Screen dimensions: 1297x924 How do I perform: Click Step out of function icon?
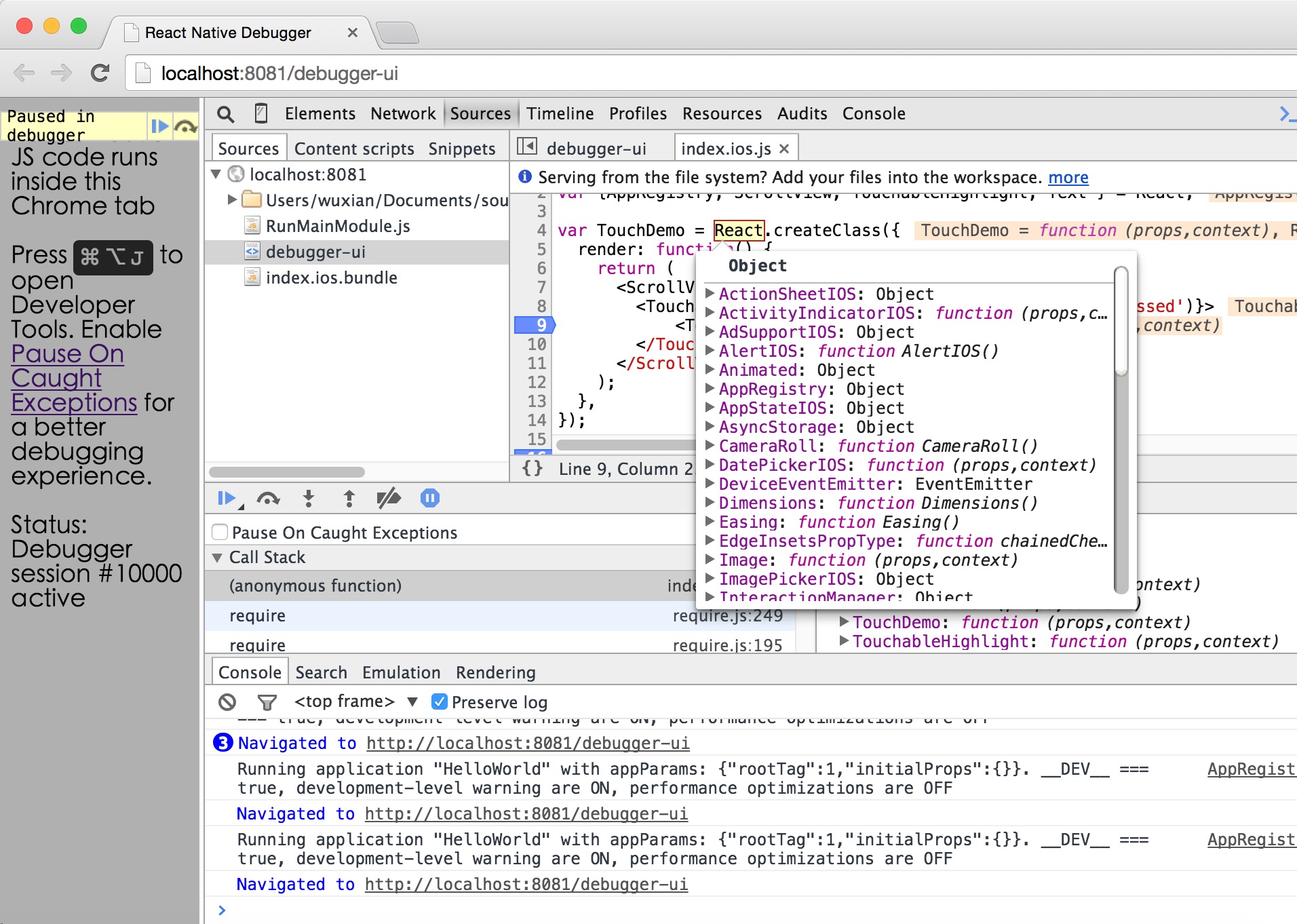click(349, 499)
